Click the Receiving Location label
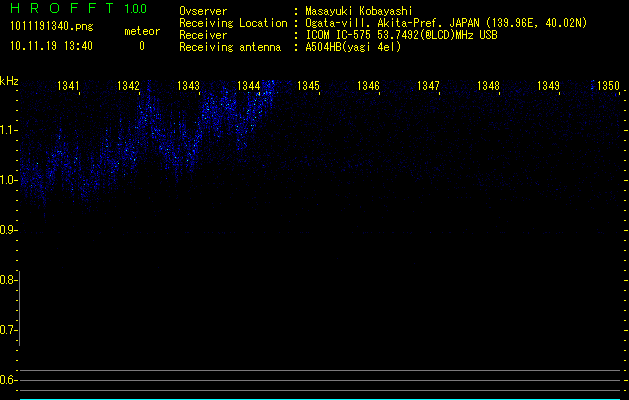 point(233,23)
